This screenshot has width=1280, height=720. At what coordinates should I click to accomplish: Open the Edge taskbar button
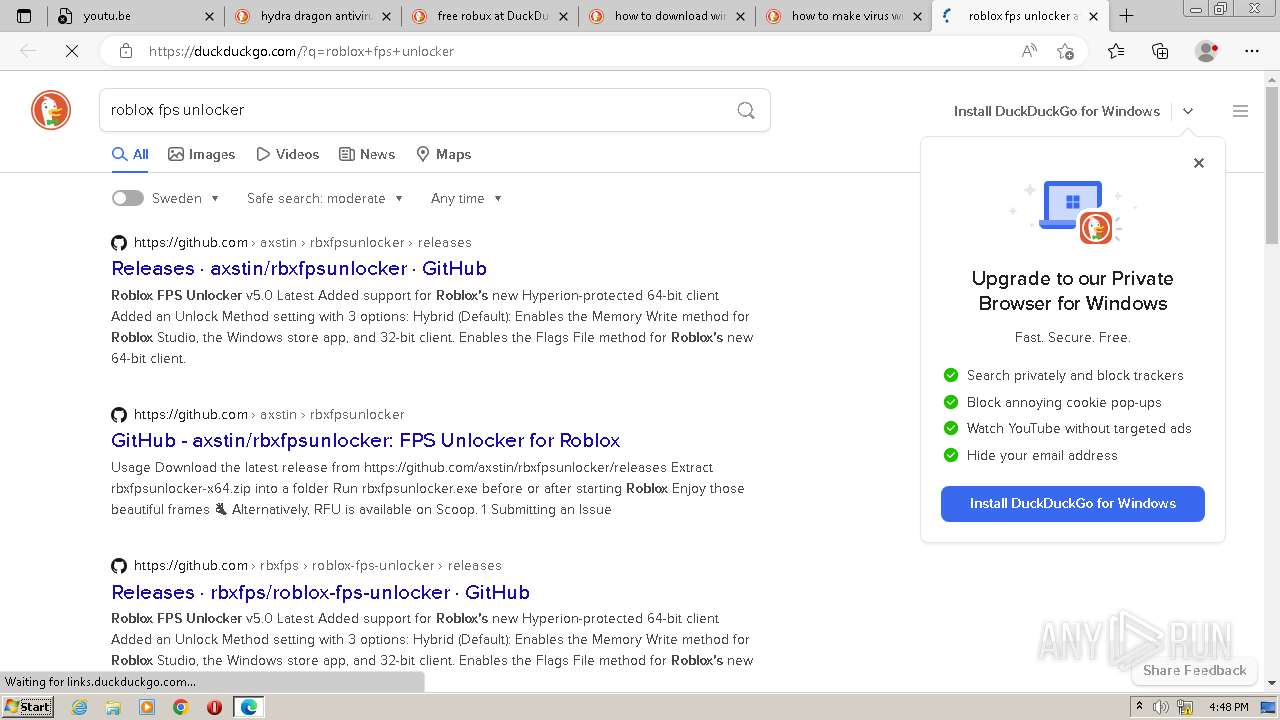(x=248, y=707)
